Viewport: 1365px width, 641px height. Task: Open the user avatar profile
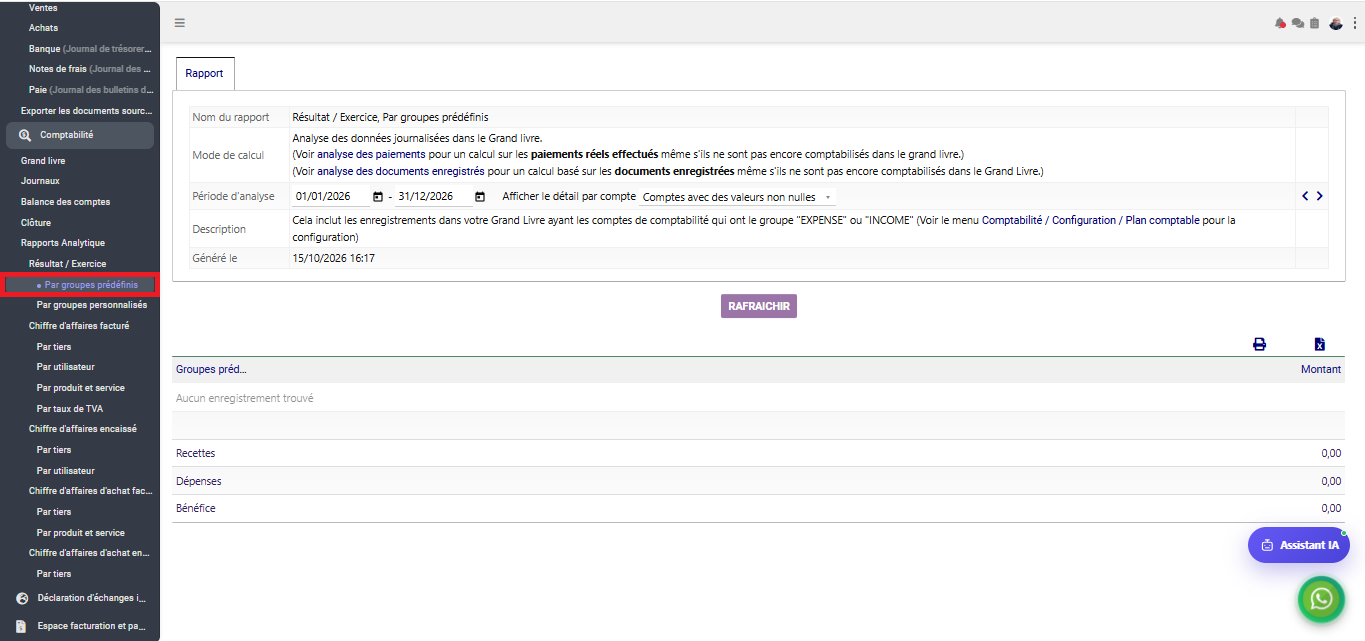(x=1335, y=23)
